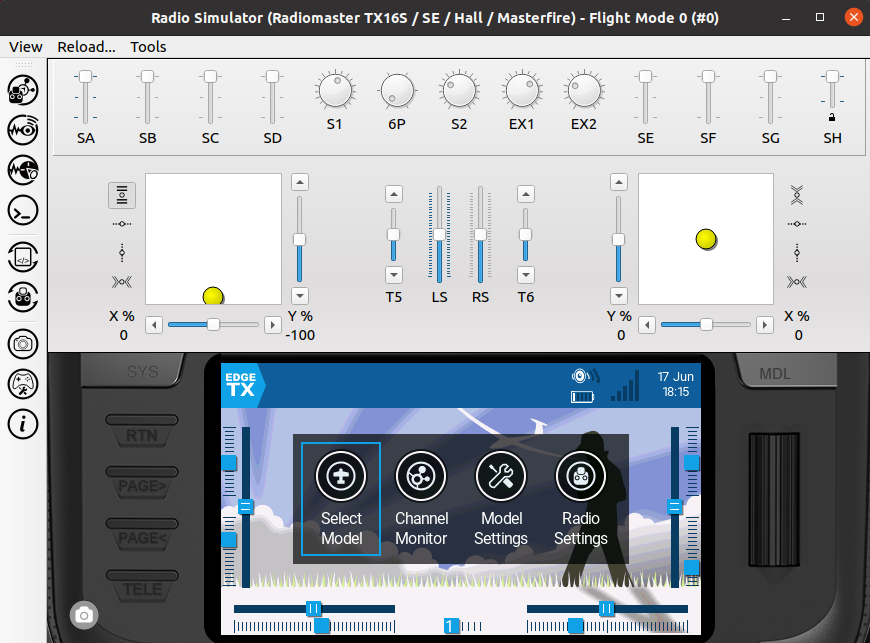
Task: Open telemetry simulator icon in sidebar
Action: coord(23,130)
